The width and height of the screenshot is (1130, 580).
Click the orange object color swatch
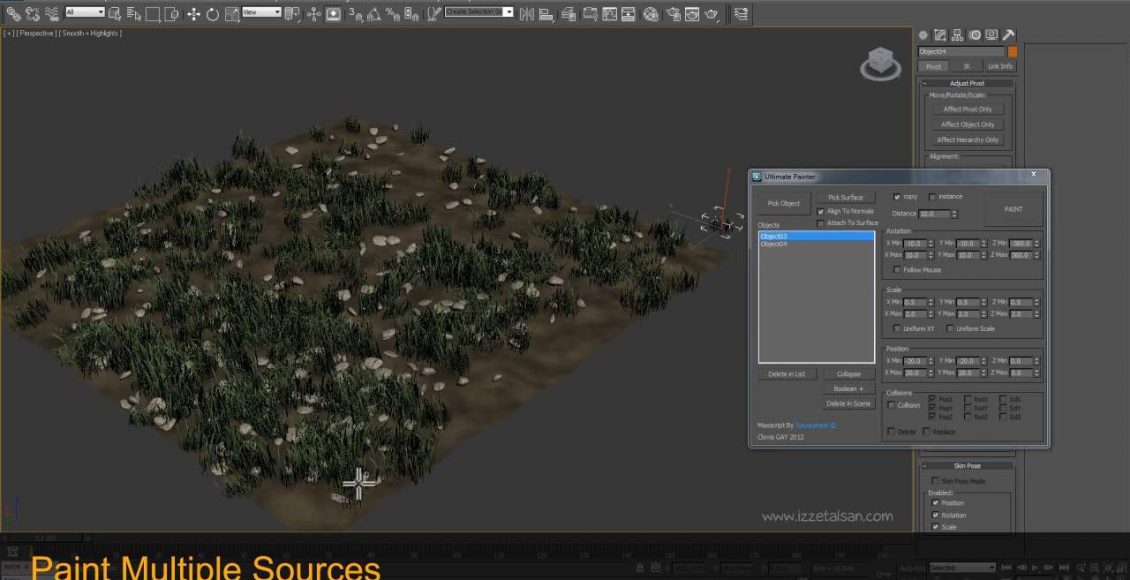[1012, 51]
